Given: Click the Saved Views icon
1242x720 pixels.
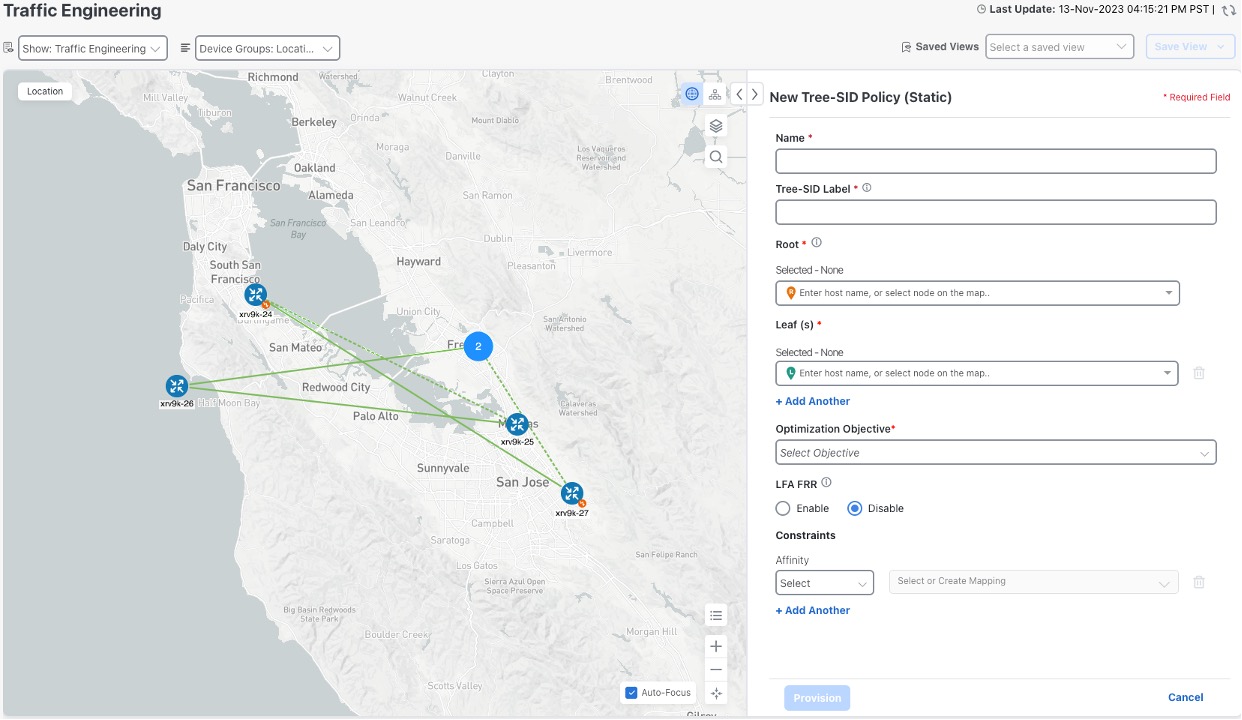Looking at the screenshot, I should pyautogui.click(x=906, y=47).
